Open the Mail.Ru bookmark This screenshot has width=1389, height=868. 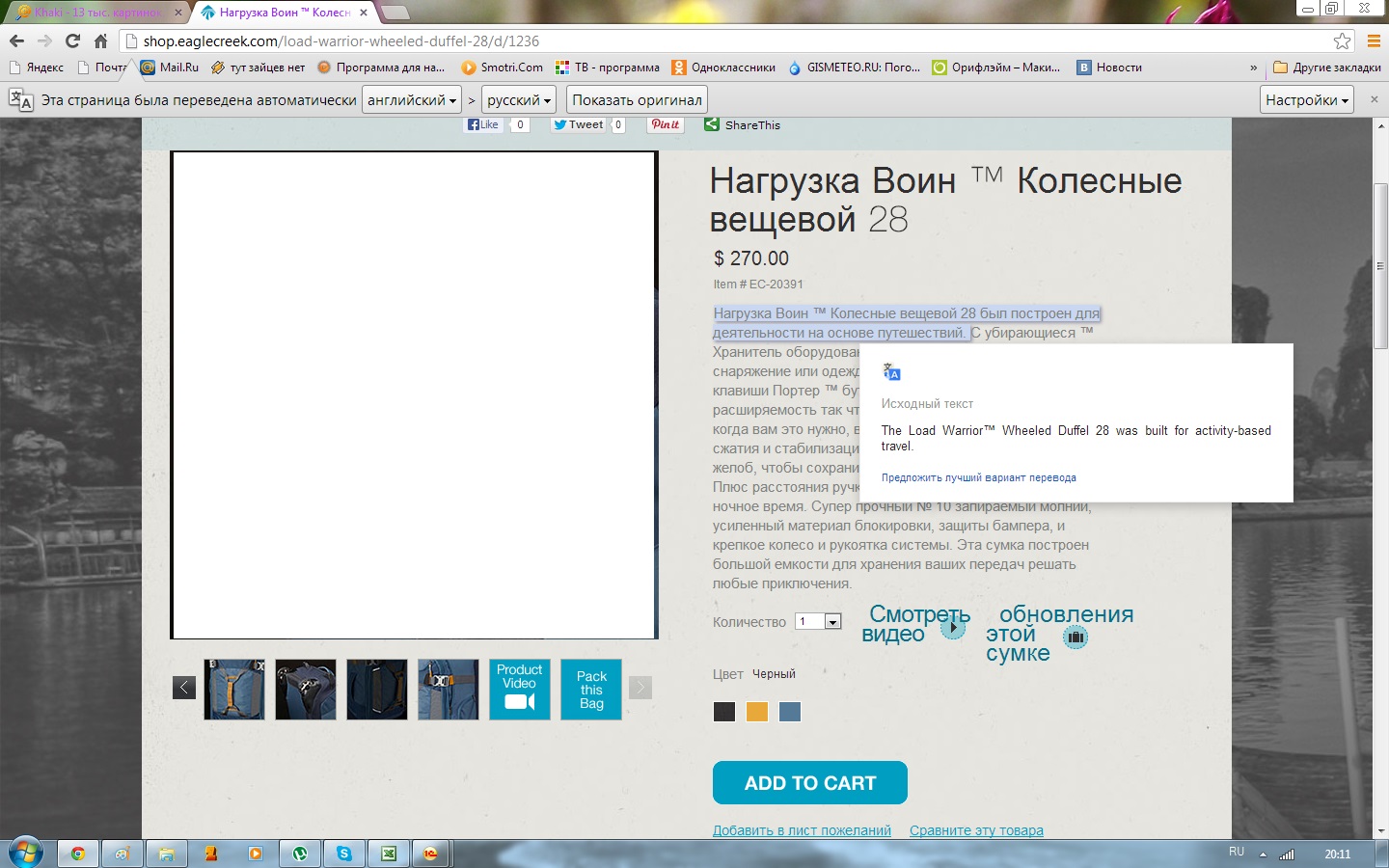170,68
